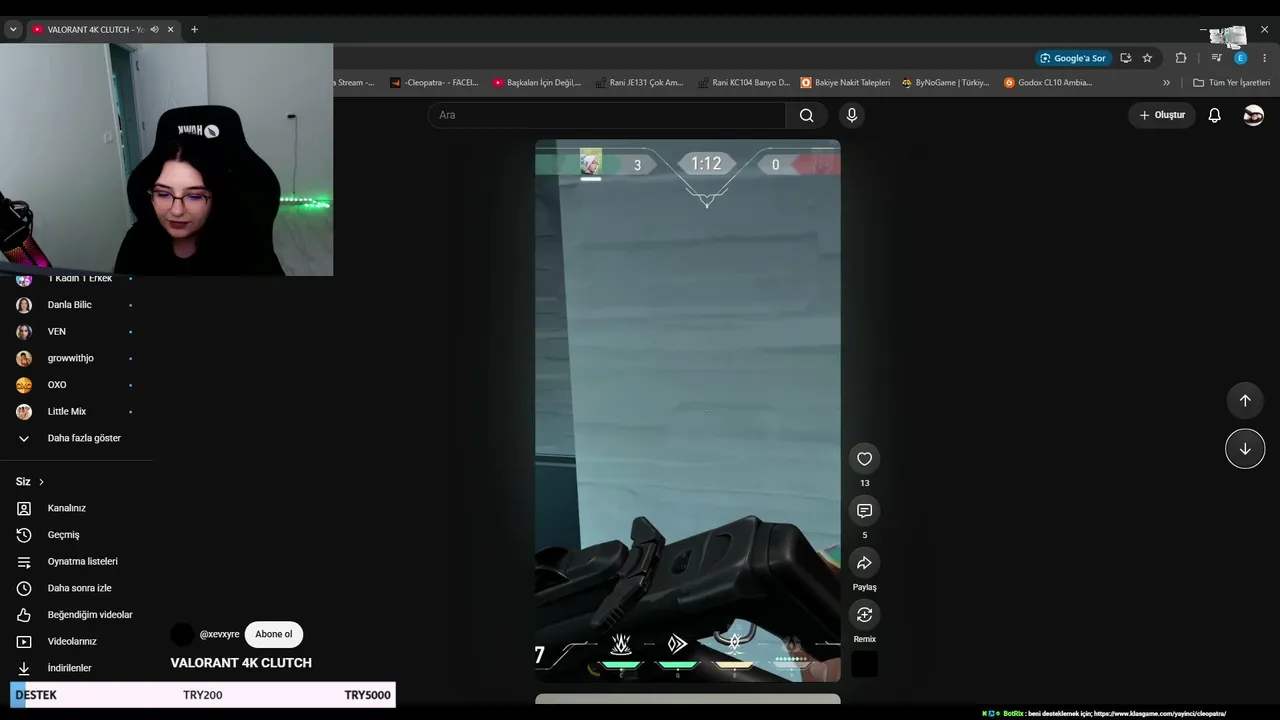The image size is (1280, 720).
Task: Click the streamer webcam overlay
Action: click(x=166, y=159)
